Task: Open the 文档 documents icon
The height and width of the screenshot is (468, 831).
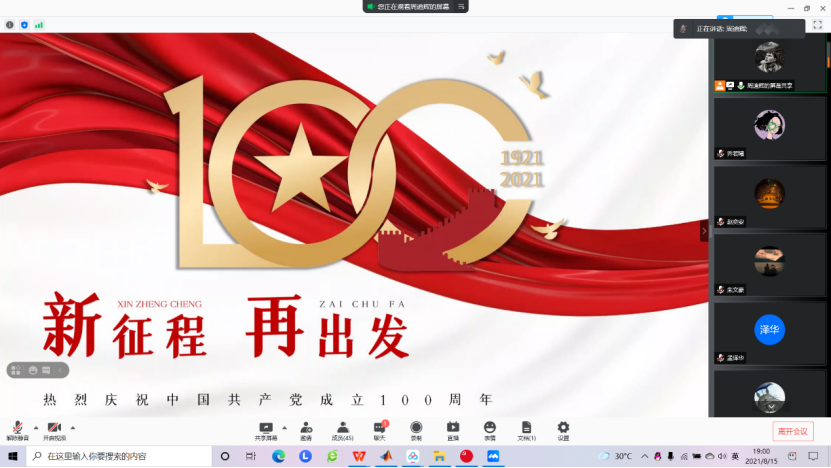Action: (526, 430)
